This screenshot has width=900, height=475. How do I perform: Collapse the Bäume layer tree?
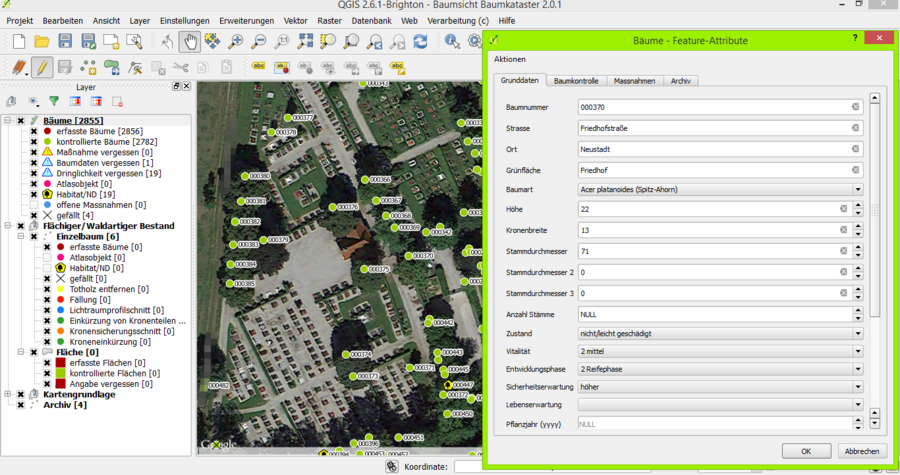click(8, 121)
